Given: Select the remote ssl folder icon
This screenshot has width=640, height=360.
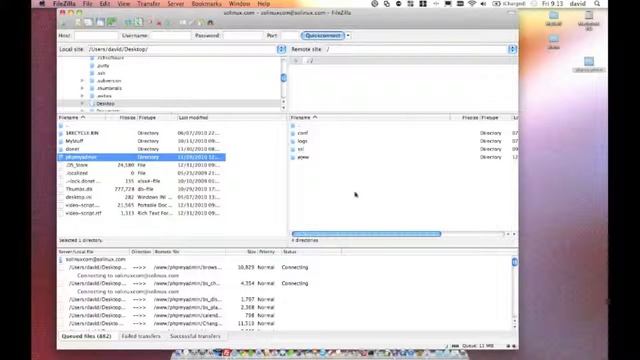Looking at the screenshot, I should tap(293, 149).
